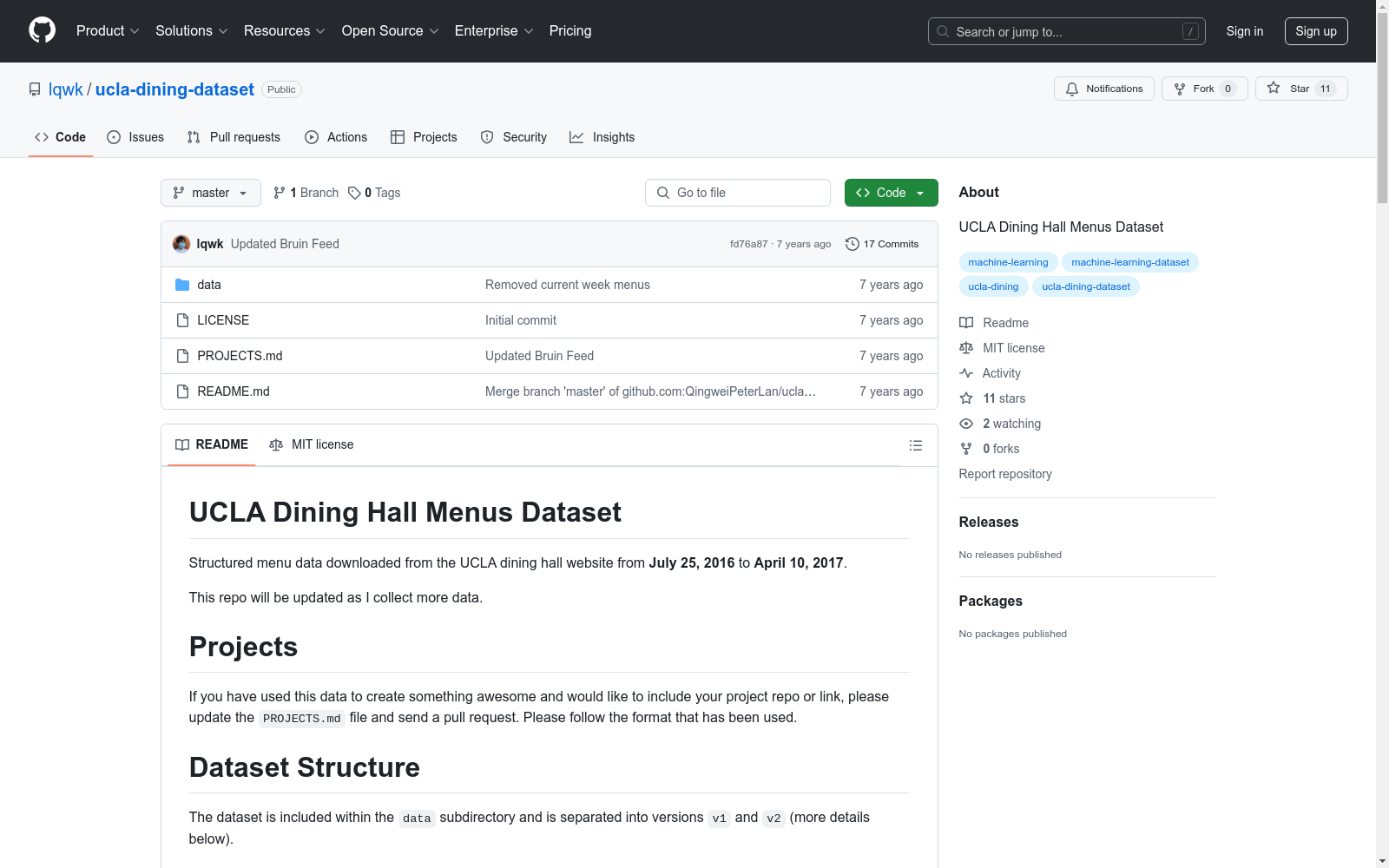
Task: Open the data folder
Action: click(209, 285)
